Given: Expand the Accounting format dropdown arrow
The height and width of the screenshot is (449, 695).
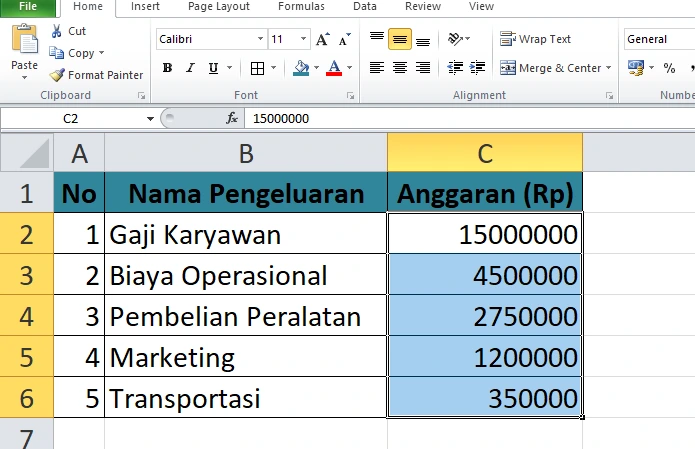Looking at the screenshot, I should 652,68.
